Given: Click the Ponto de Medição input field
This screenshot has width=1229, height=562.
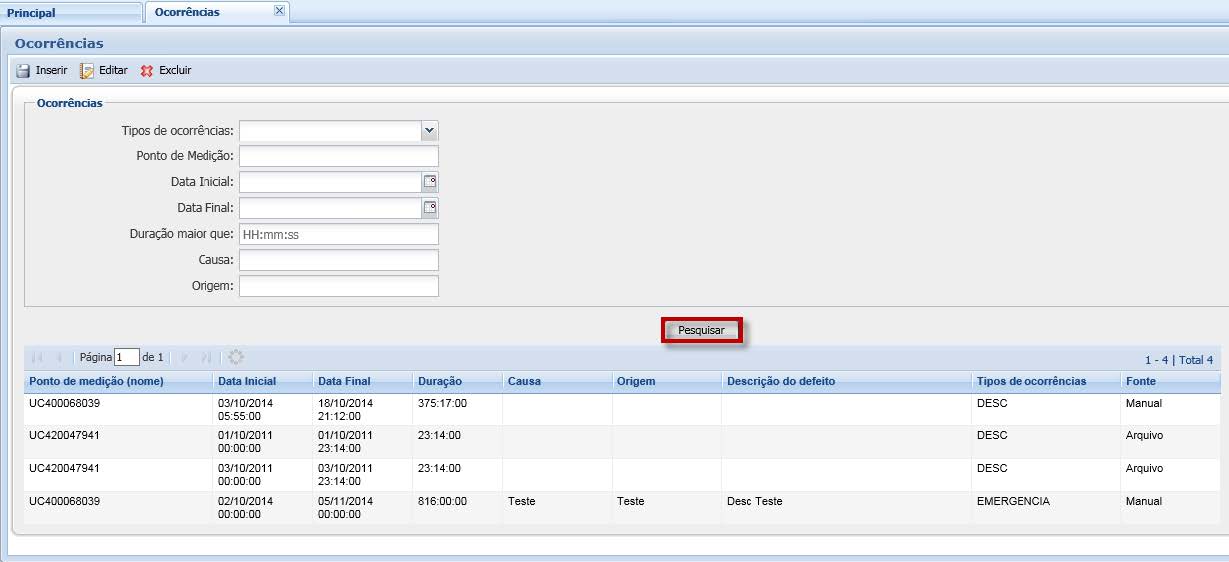Looking at the screenshot, I should tap(338, 156).
